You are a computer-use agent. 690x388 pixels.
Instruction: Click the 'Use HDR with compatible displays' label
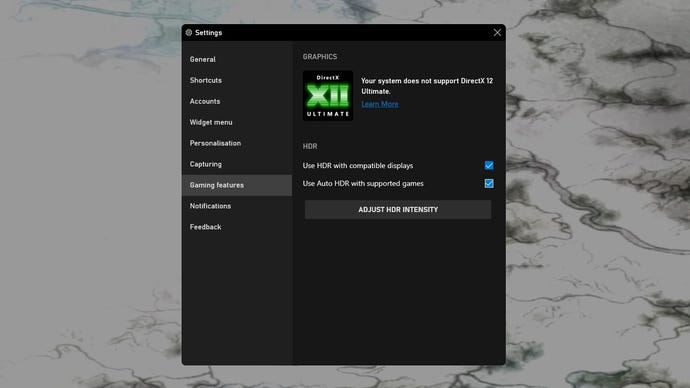[358, 166]
